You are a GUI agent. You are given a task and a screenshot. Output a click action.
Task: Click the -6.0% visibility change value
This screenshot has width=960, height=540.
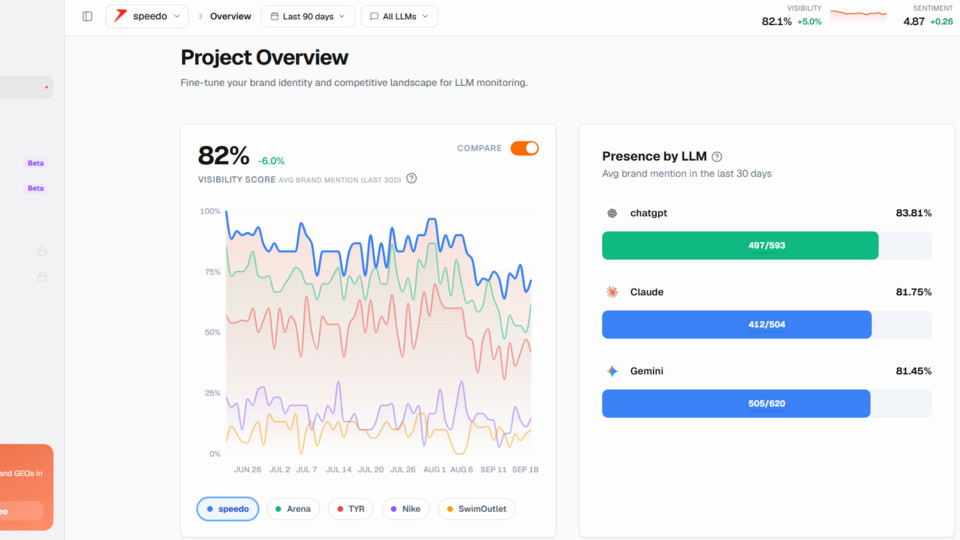[271, 161]
